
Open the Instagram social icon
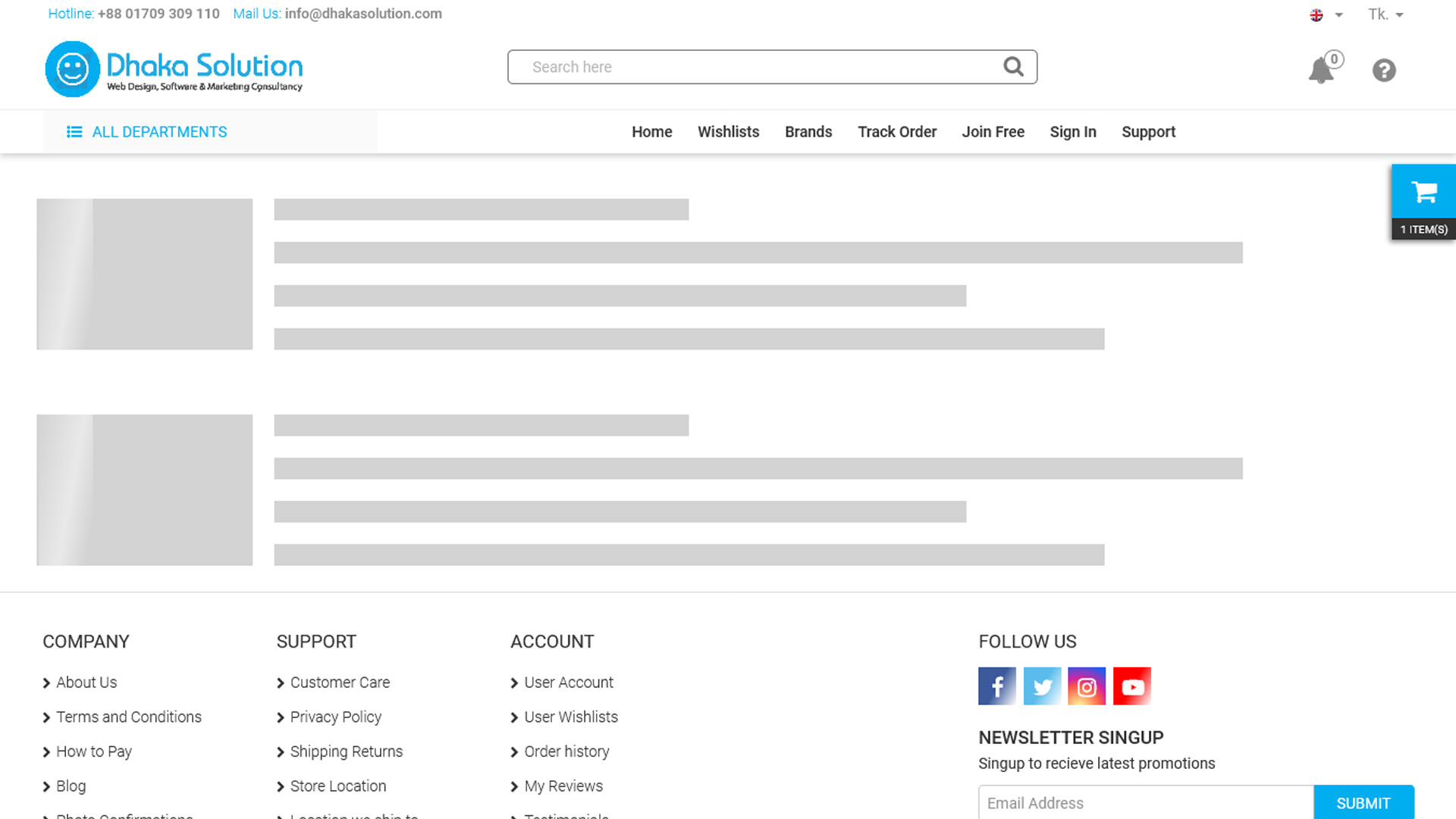pos(1087,686)
